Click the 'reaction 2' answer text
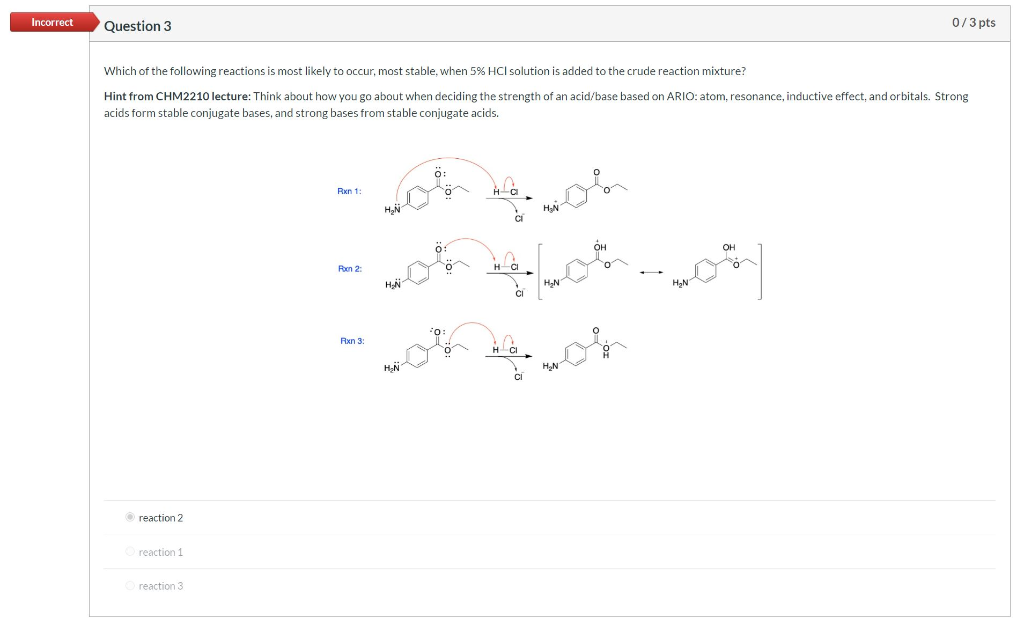Image resolution: width=1024 pixels, height=625 pixels. click(x=161, y=518)
